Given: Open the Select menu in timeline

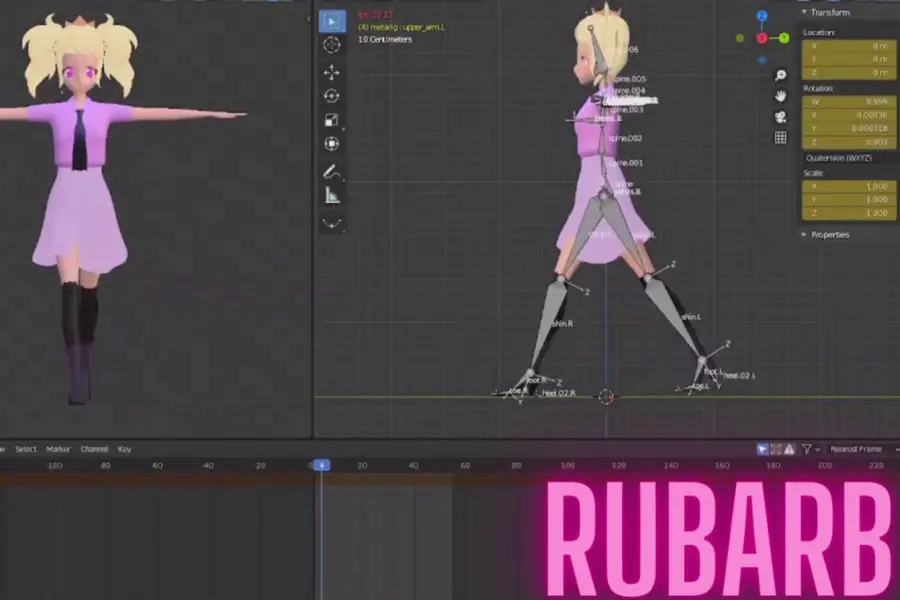Looking at the screenshot, I should pyautogui.click(x=26, y=449).
